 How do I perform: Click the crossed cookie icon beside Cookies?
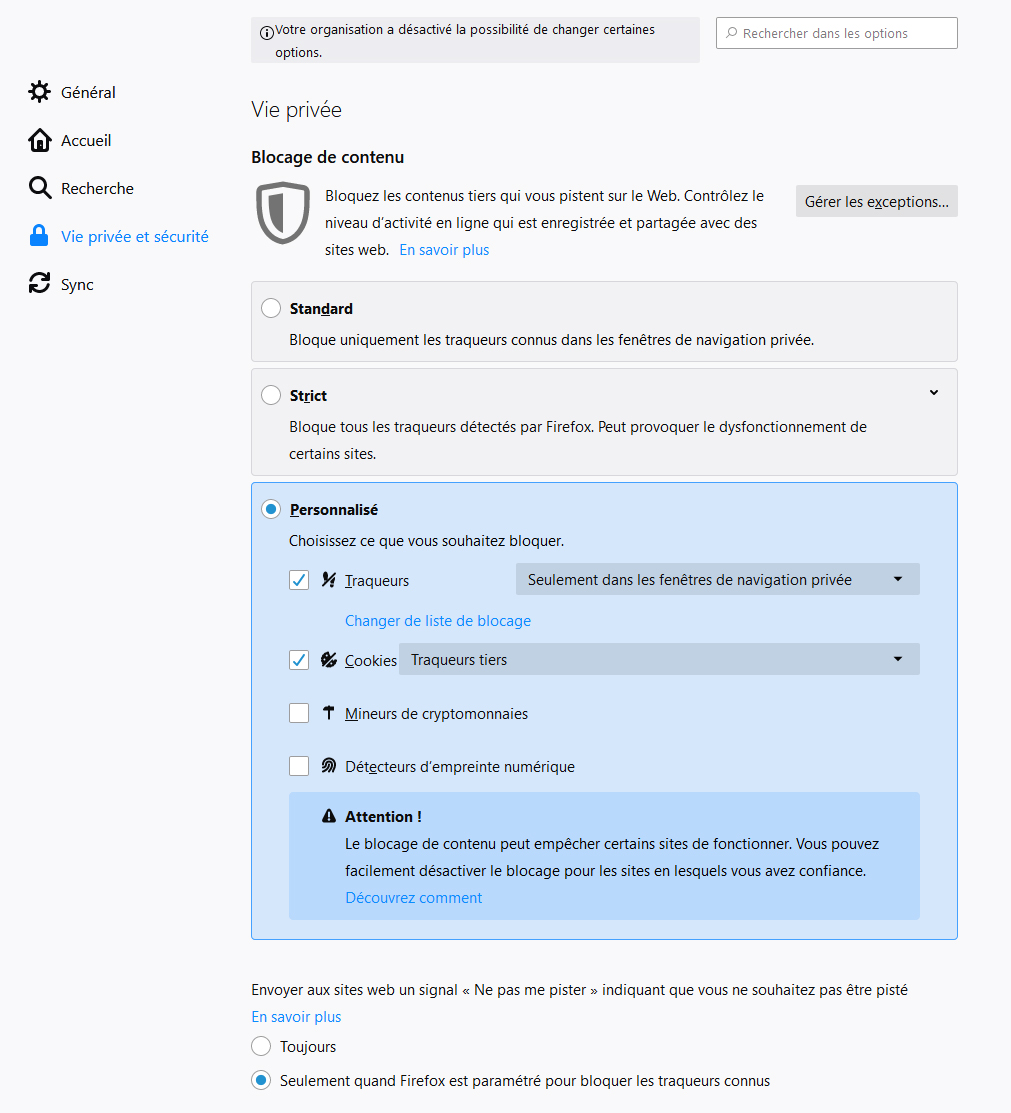[x=328, y=660]
